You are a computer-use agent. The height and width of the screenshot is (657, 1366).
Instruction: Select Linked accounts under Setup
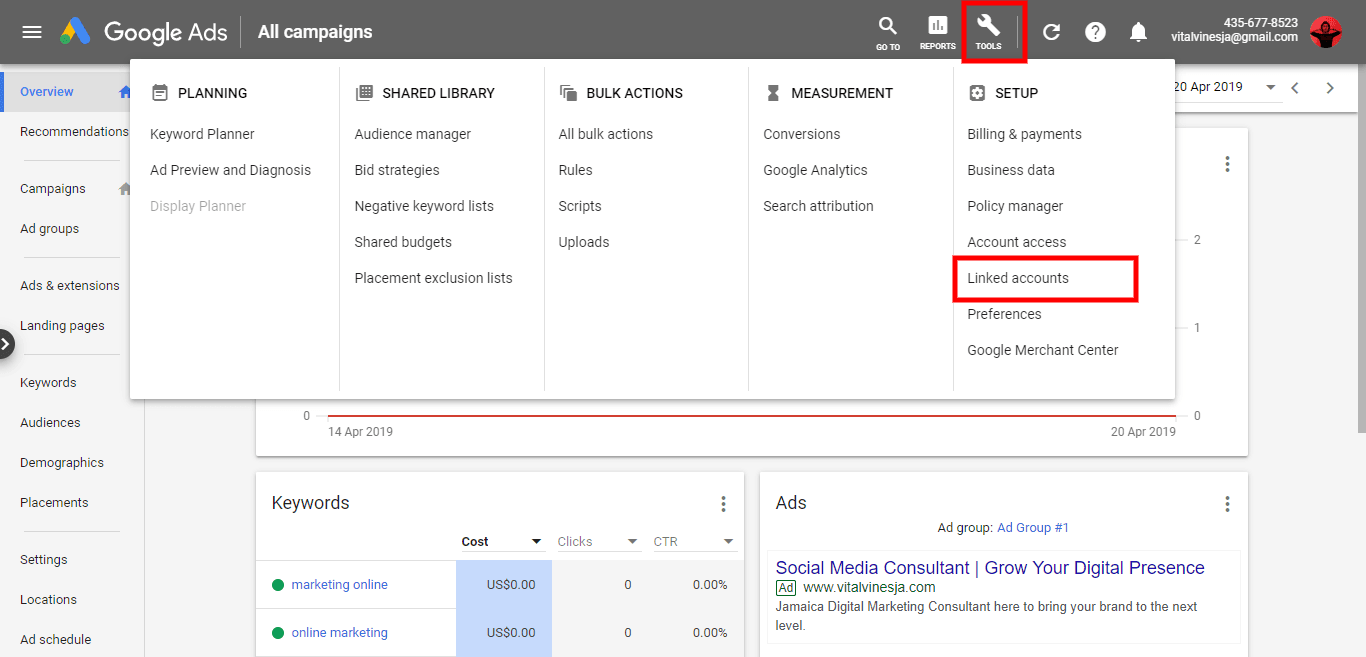coord(1018,278)
